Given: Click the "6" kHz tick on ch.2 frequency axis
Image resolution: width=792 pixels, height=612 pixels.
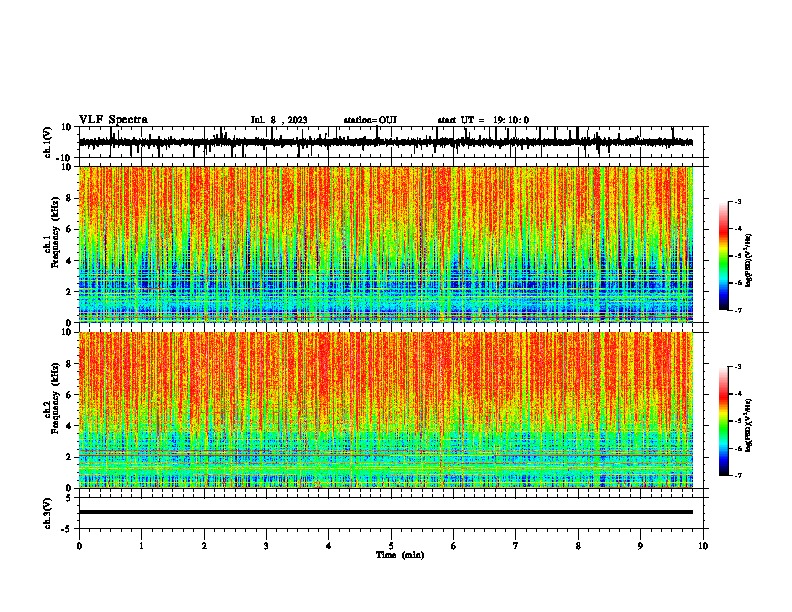Looking at the screenshot, I should (x=70, y=394).
